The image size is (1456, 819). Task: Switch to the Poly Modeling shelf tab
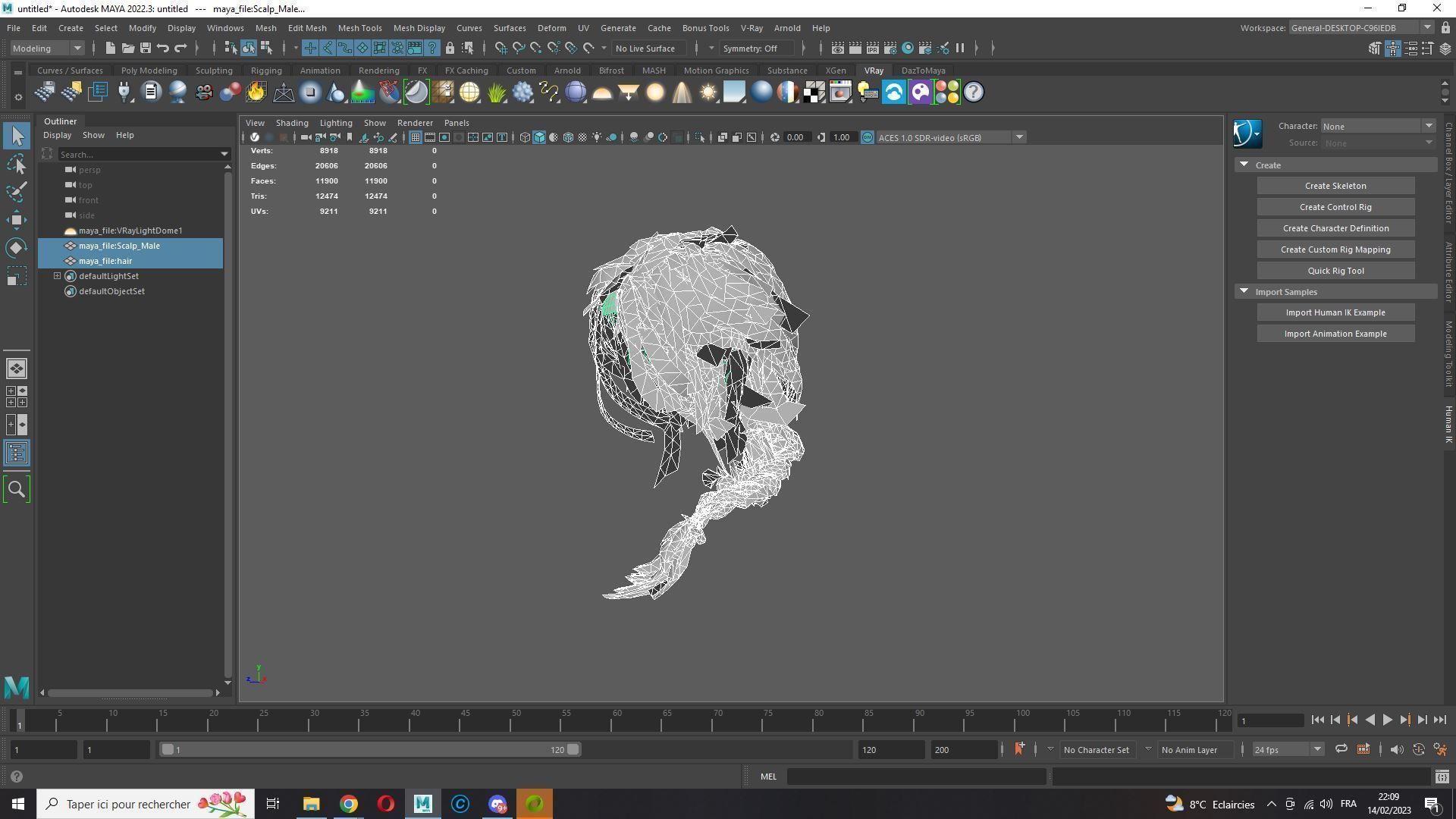[x=149, y=71]
